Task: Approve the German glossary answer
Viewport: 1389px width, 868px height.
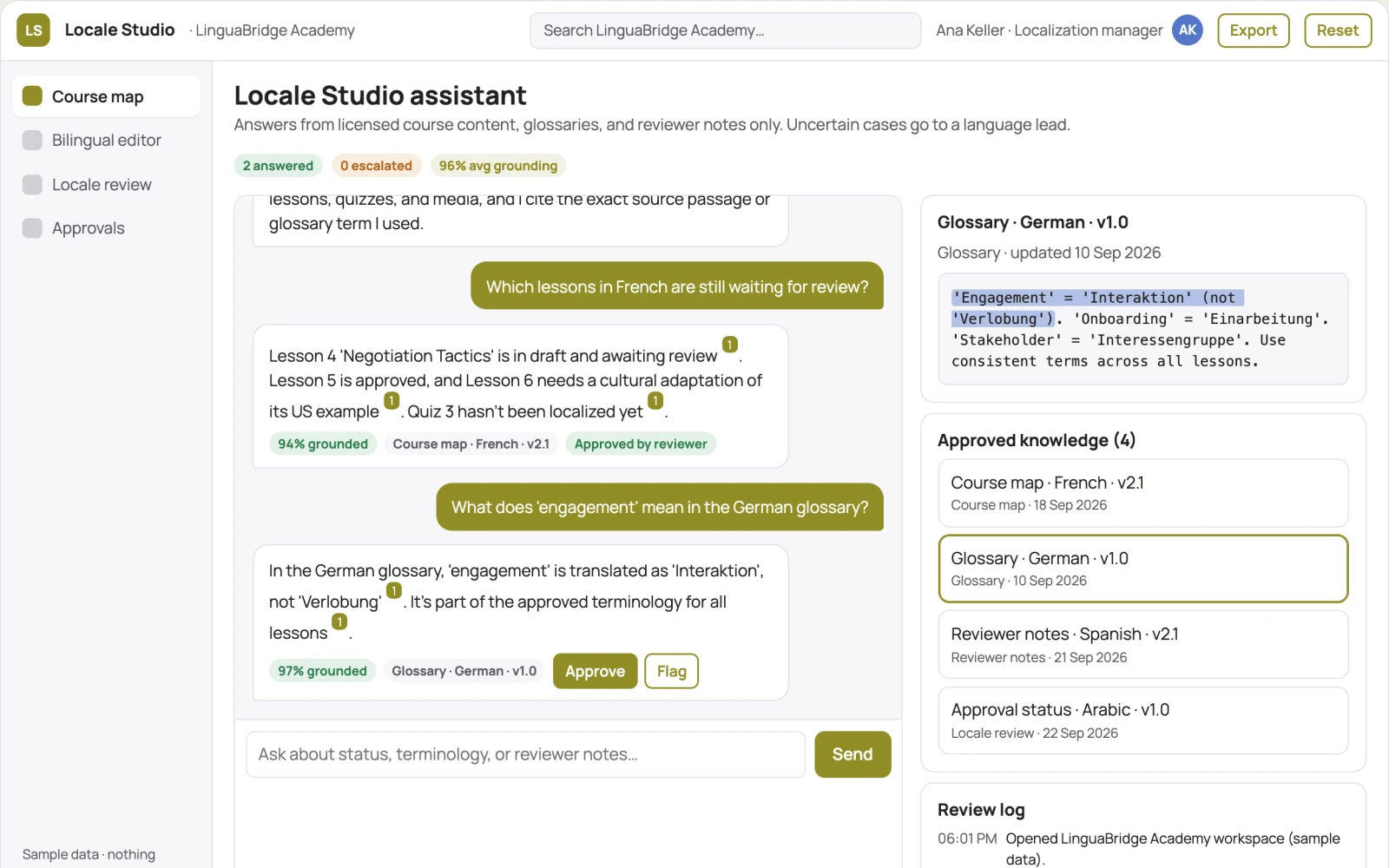Action: coord(595,671)
